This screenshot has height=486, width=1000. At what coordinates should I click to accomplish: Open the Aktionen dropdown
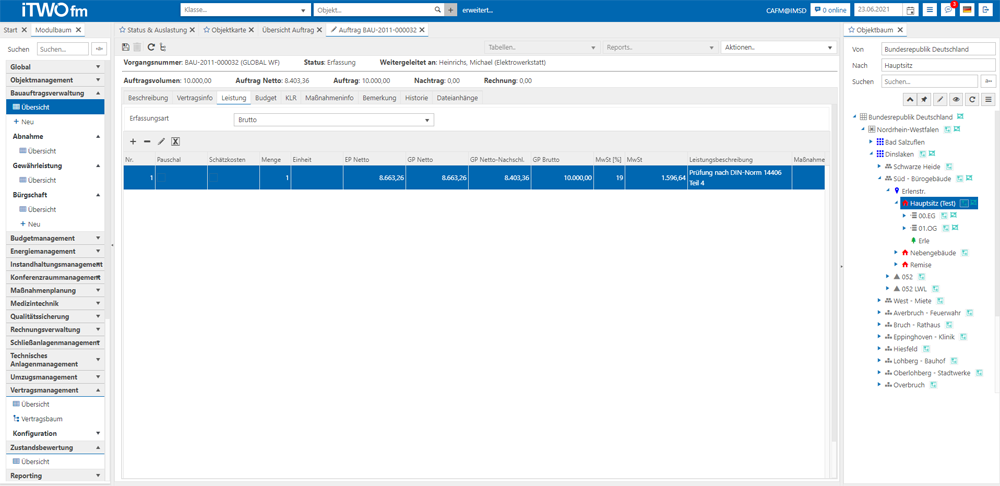point(778,48)
